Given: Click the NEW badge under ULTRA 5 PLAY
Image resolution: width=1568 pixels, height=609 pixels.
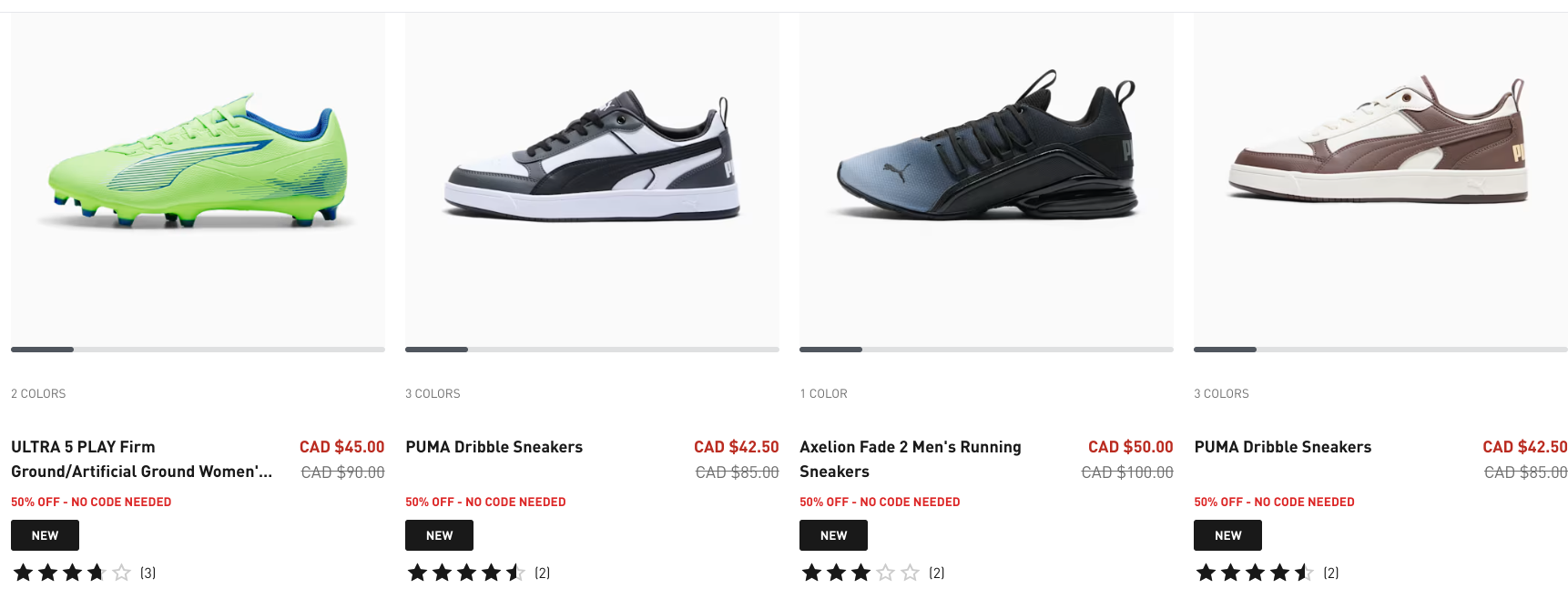Looking at the screenshot, I should pos(45,535).
